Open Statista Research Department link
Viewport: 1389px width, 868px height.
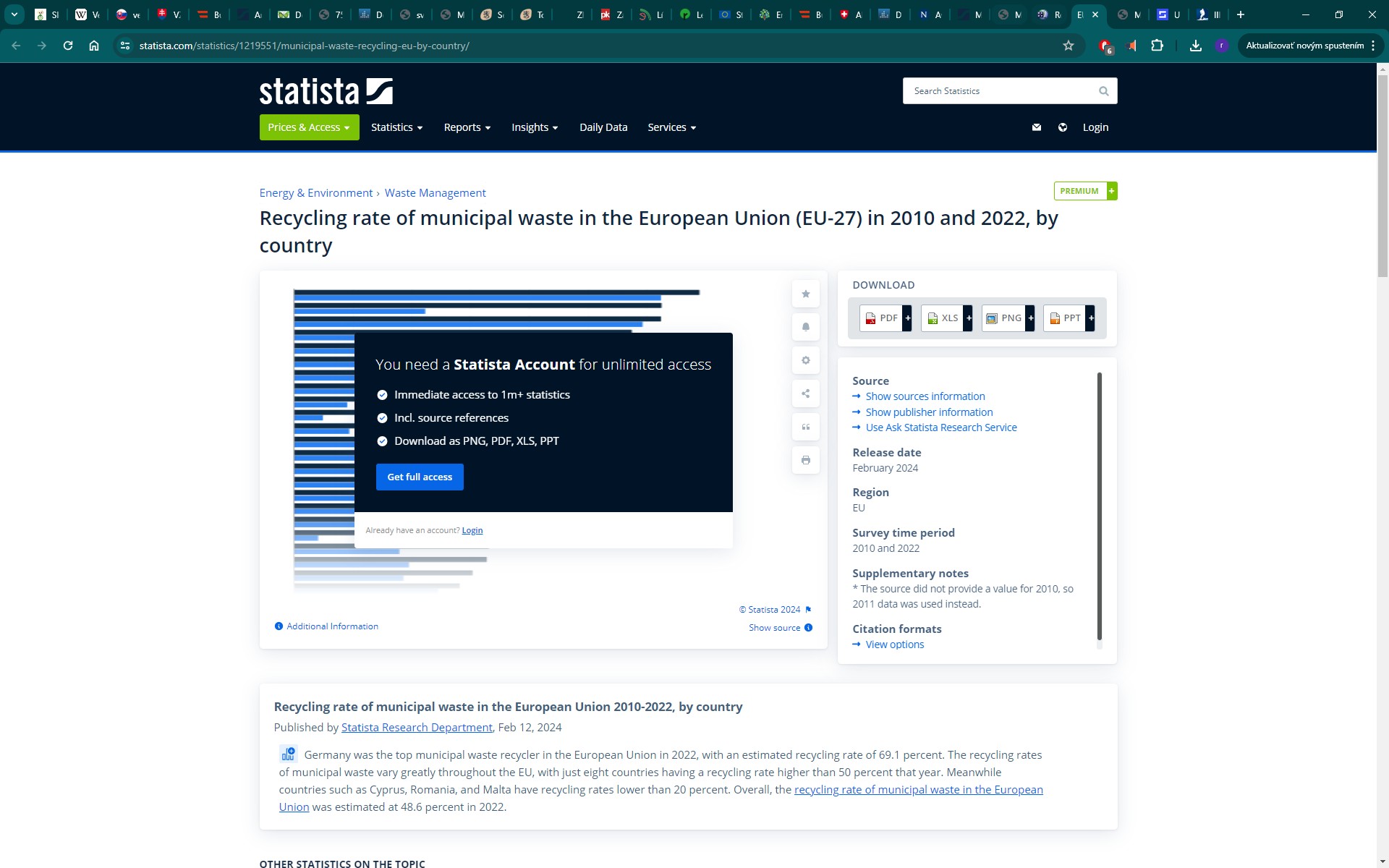(x=417, y=728)
